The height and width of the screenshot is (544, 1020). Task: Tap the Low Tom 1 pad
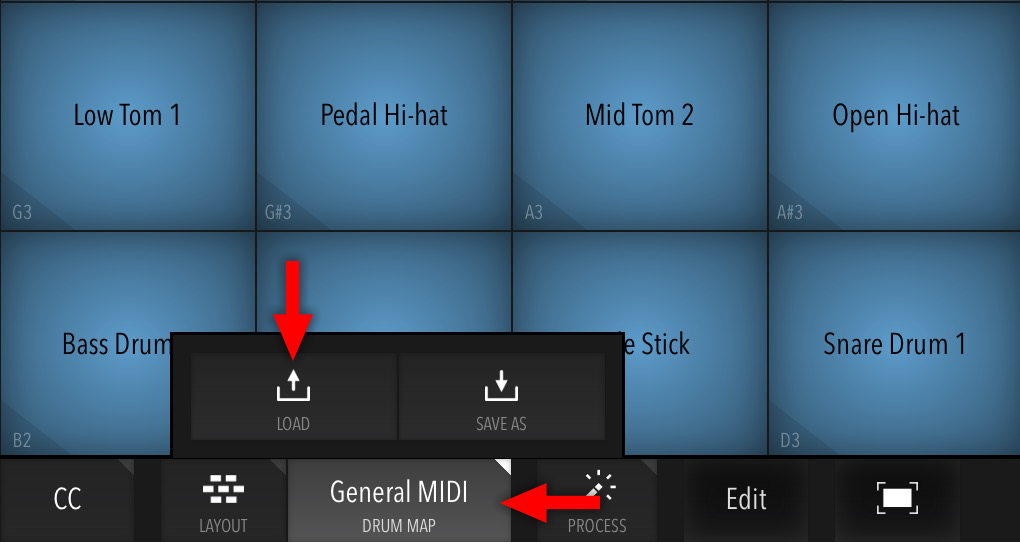pos(128,116)
